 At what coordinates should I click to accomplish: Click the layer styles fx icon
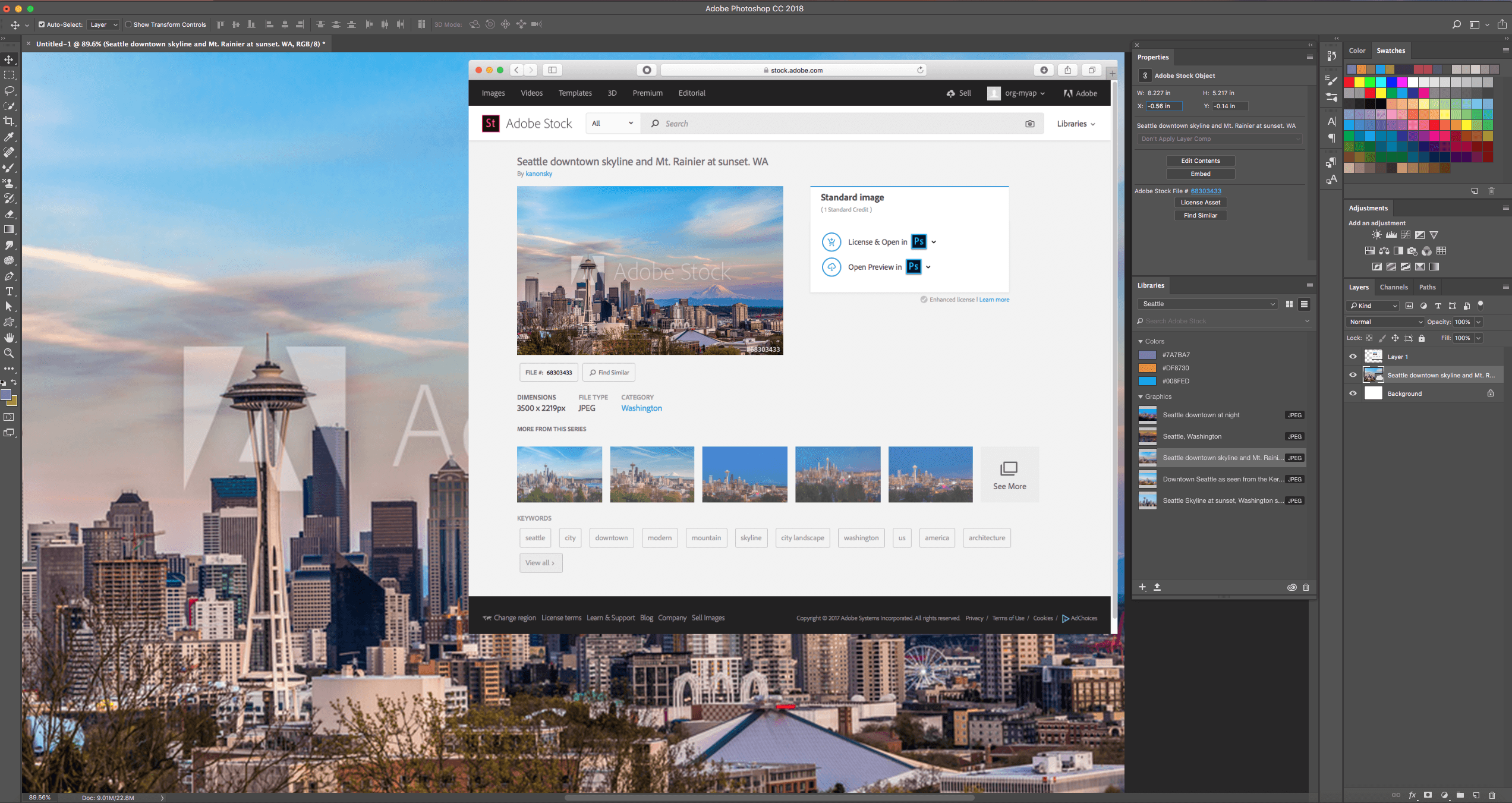coord(1412,795)
